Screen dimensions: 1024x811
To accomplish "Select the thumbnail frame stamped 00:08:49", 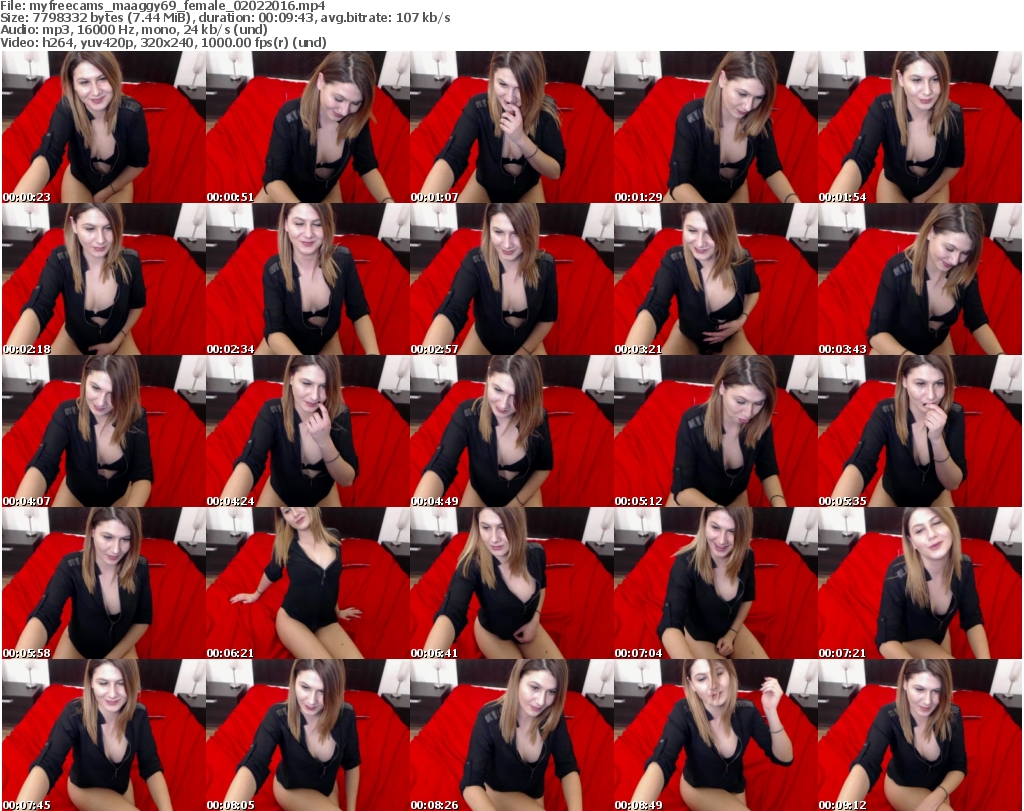I will point(716,735).
